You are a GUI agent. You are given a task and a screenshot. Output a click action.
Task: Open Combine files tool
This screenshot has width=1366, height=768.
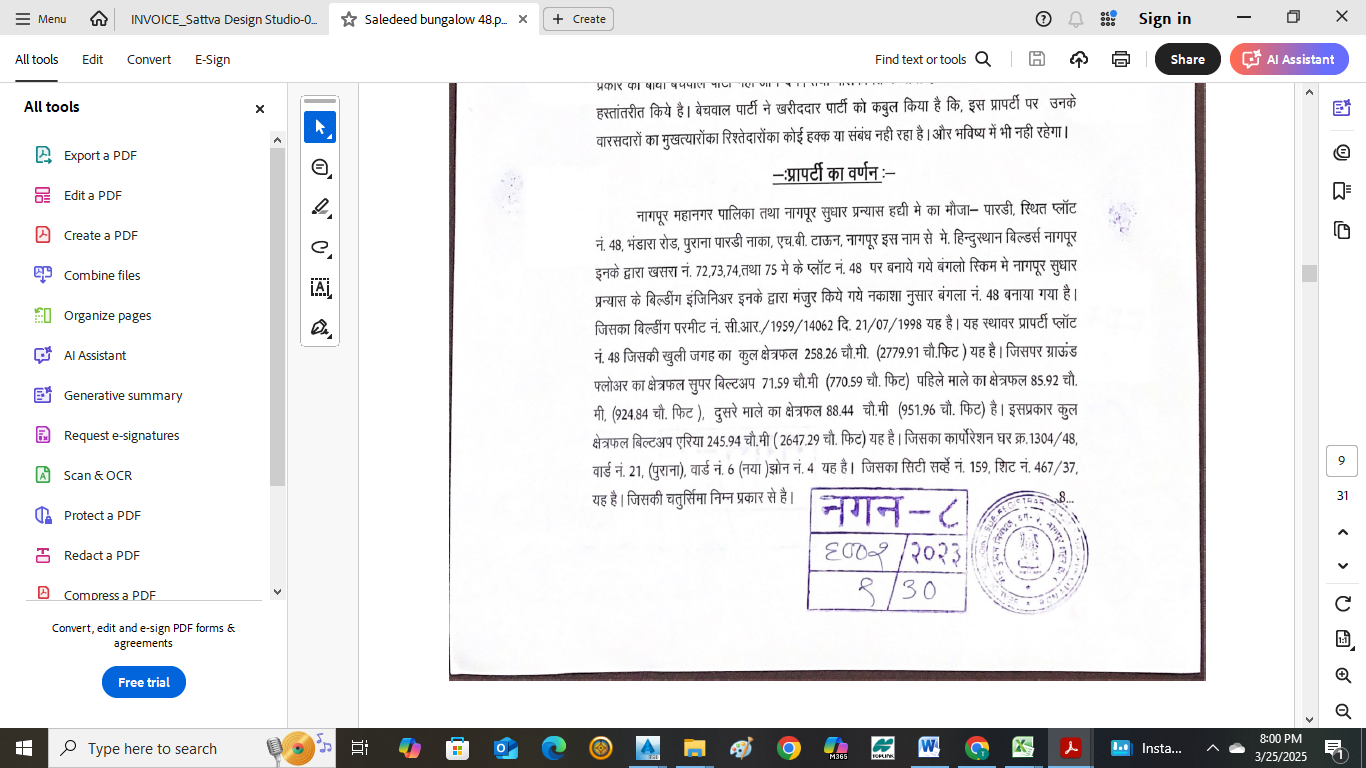102,275
